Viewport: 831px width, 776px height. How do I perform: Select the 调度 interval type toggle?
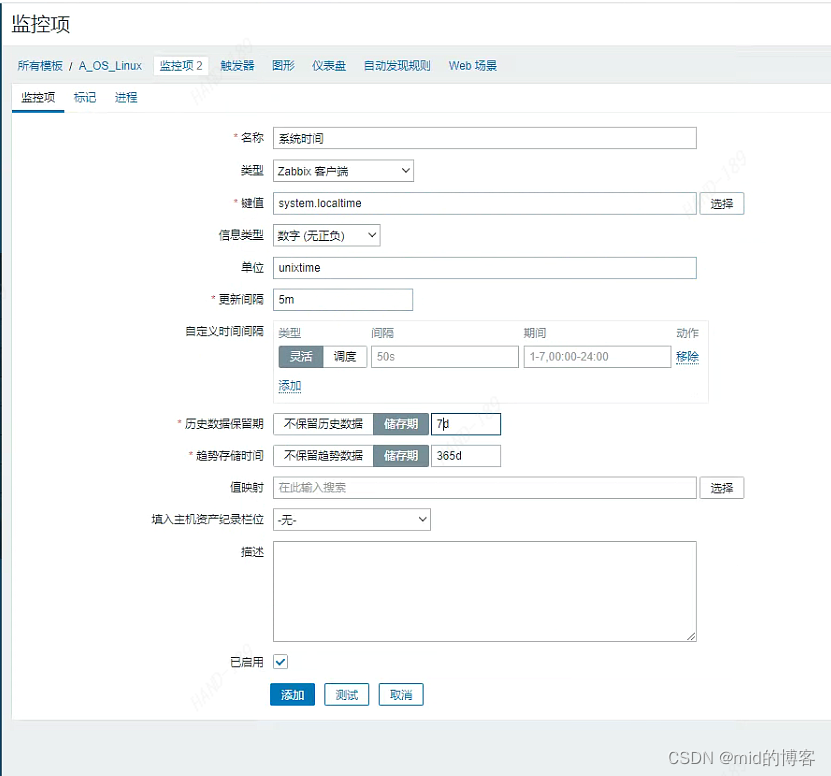point(344,357)
